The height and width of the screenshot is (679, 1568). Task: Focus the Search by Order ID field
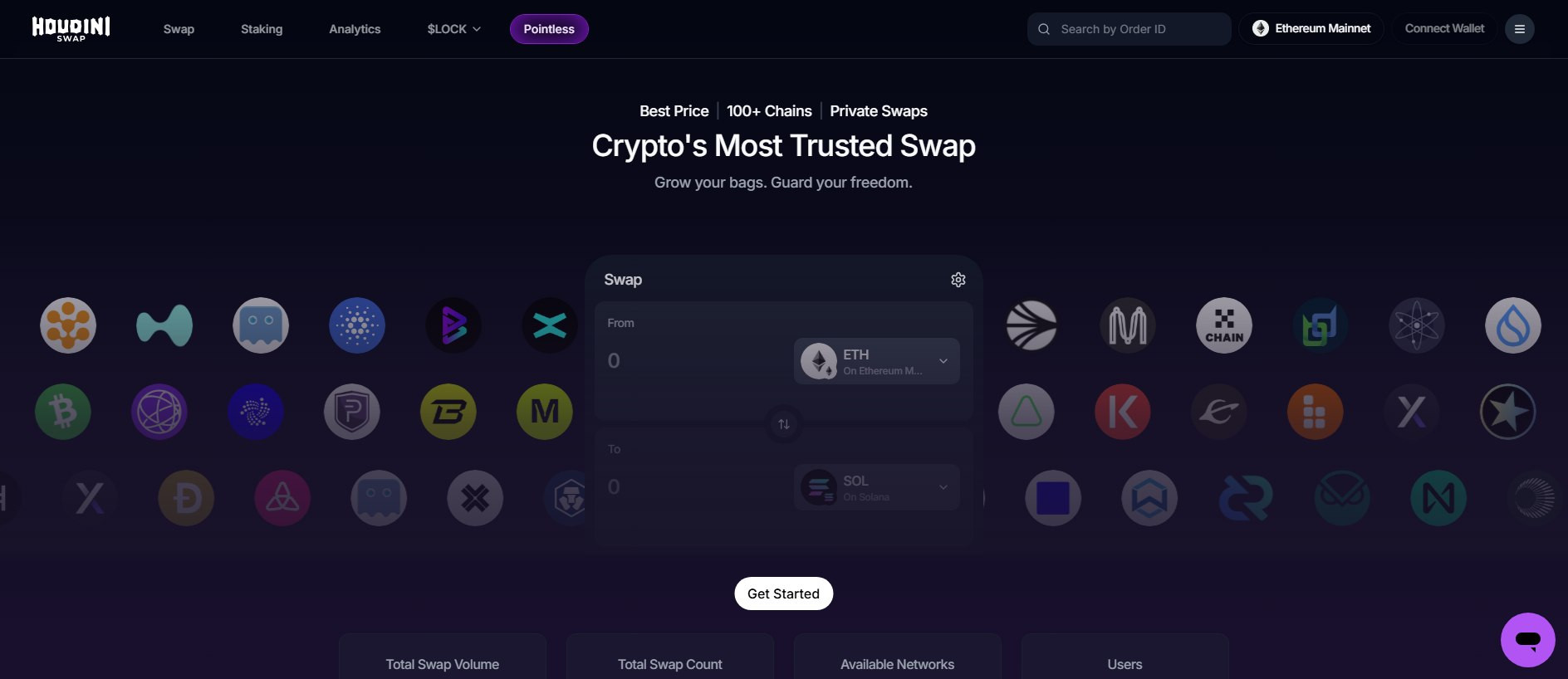[x=1129, y=29]
